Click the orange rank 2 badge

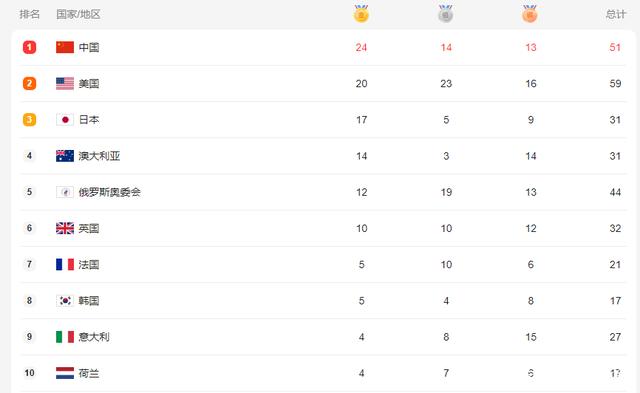(x=29, y=84)
